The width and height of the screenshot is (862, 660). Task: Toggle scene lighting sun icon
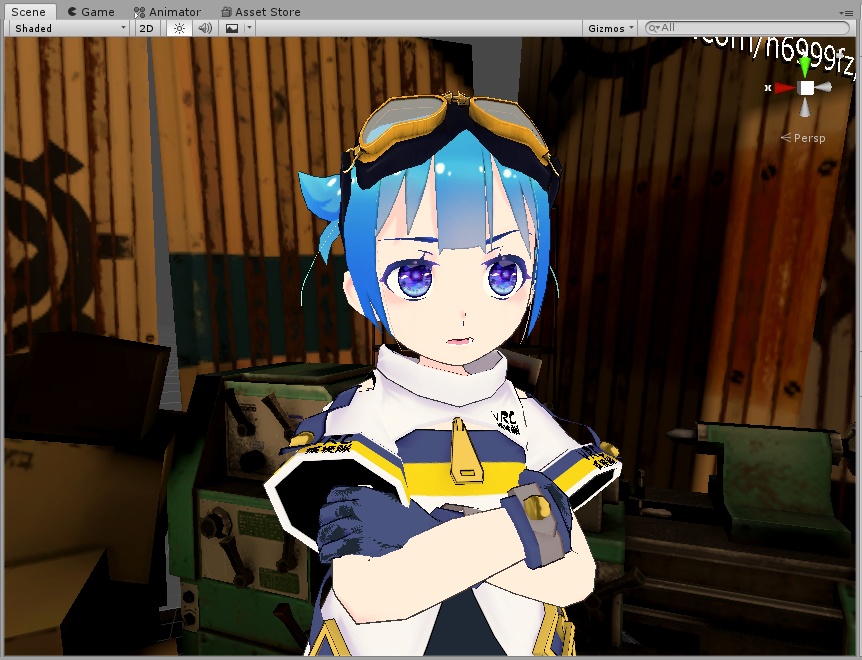179,28
